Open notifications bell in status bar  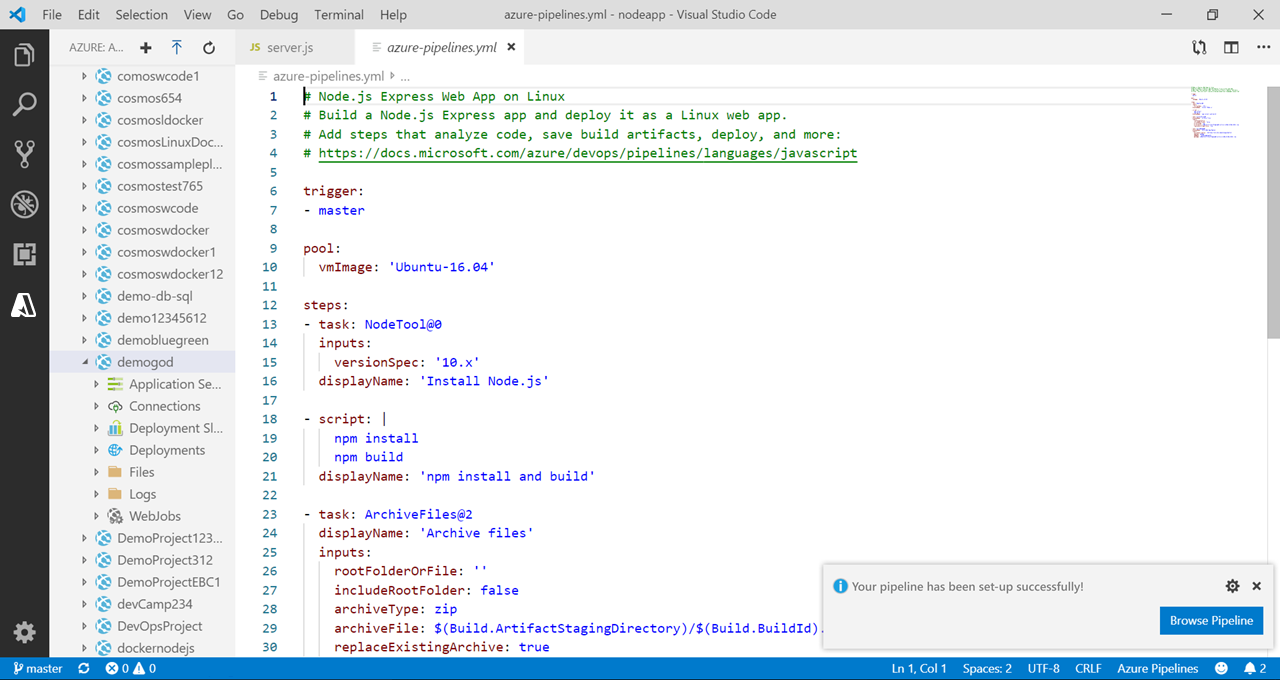(x=1253, y=668)
